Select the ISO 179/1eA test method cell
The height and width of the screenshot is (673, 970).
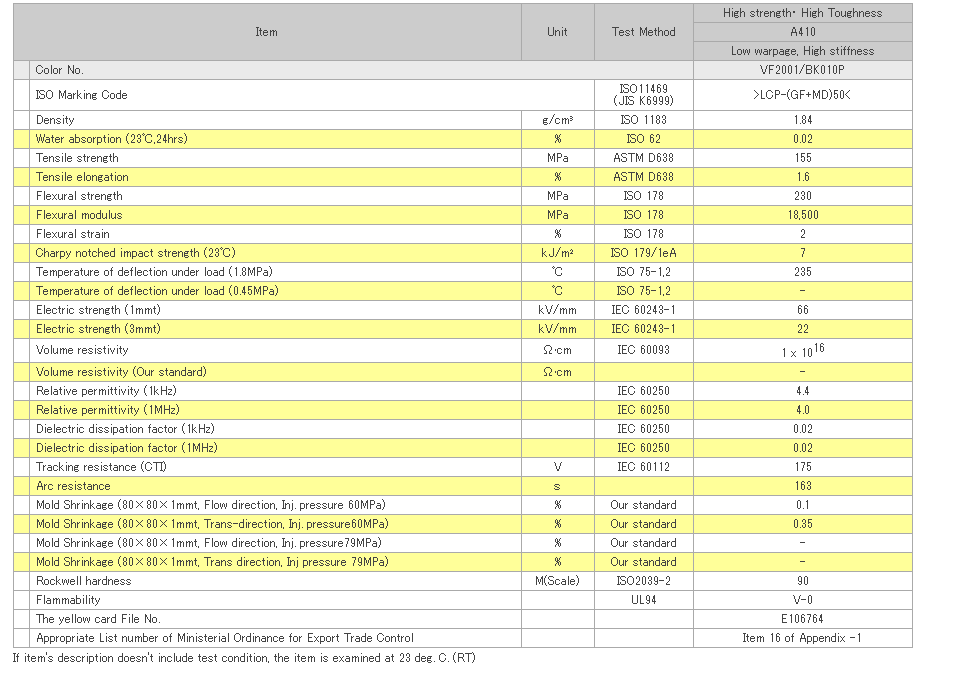(643, 253)
